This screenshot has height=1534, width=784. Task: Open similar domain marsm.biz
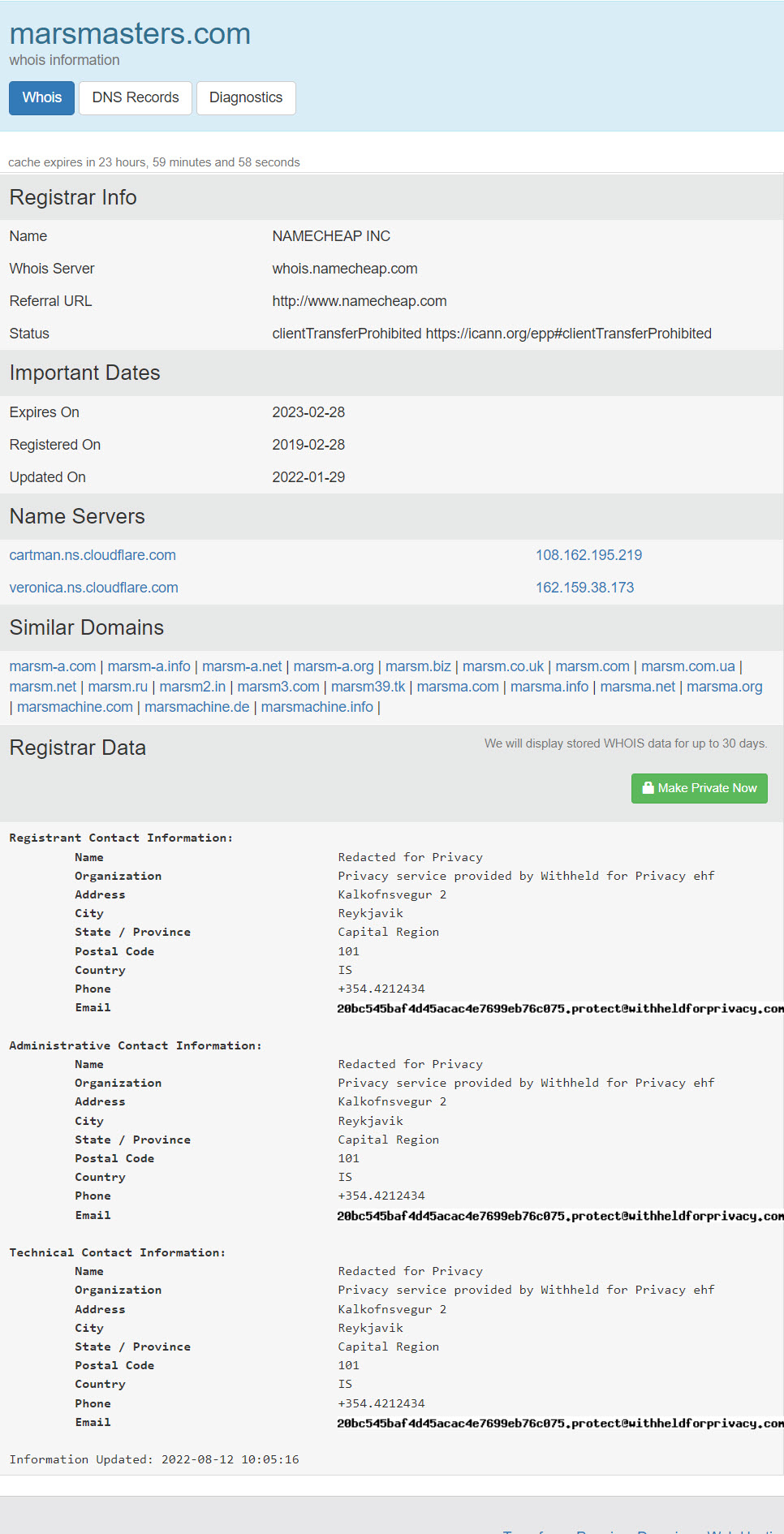pyautogui.click(x=418, y=666)
